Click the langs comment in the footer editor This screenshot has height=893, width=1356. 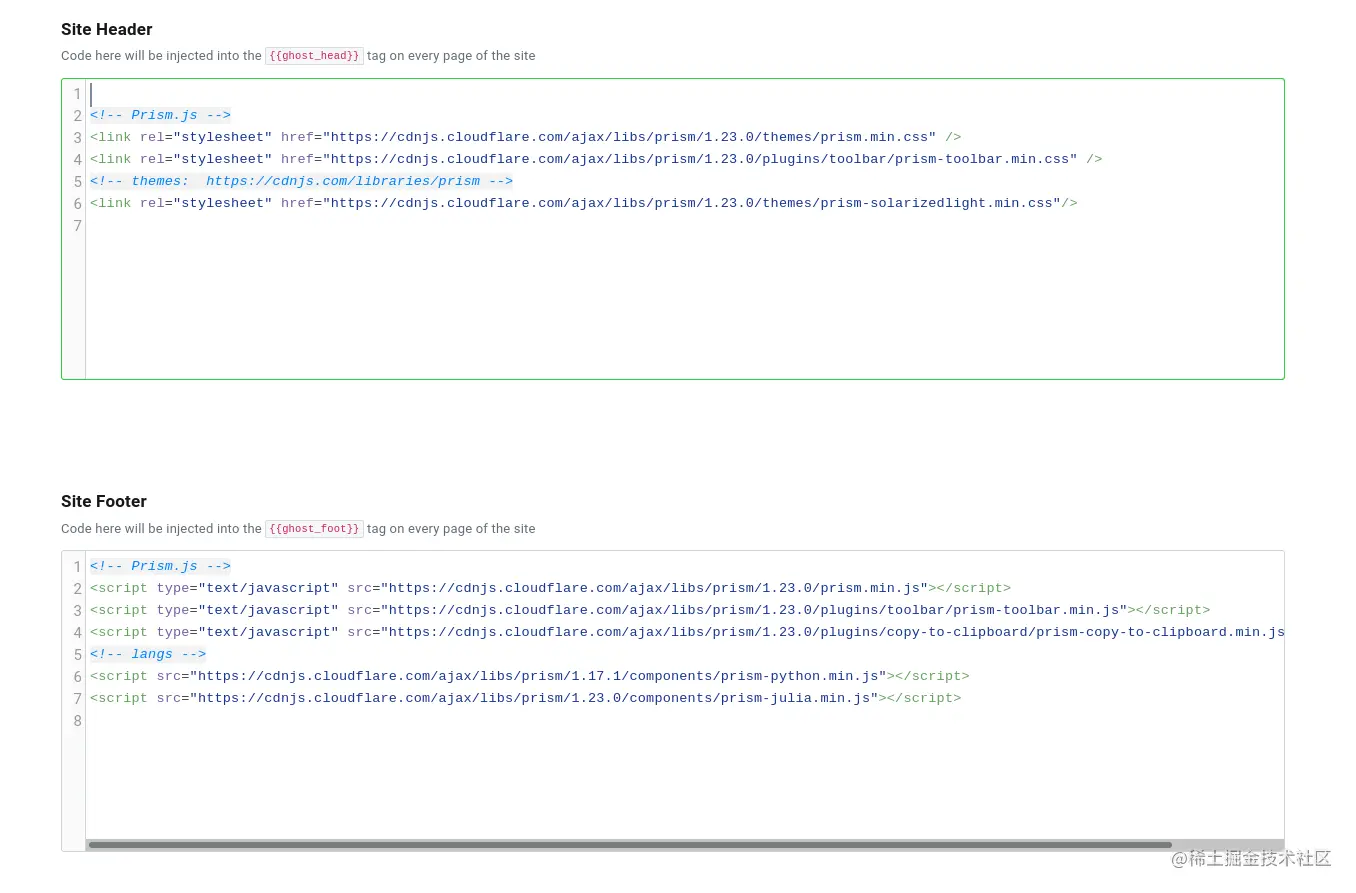[x=147, y=654]
